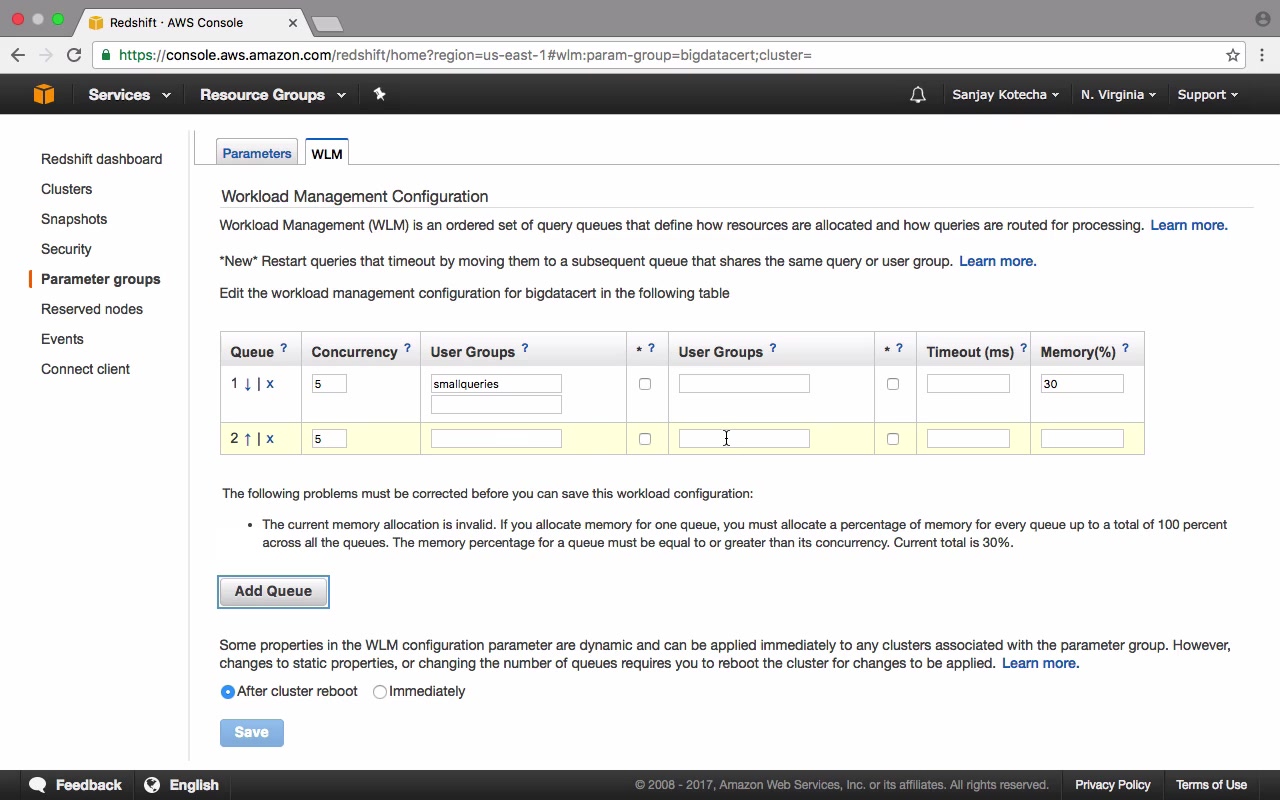Bookmark this page with the star icon
The image size is (1280, 800).
(1233, 55)
